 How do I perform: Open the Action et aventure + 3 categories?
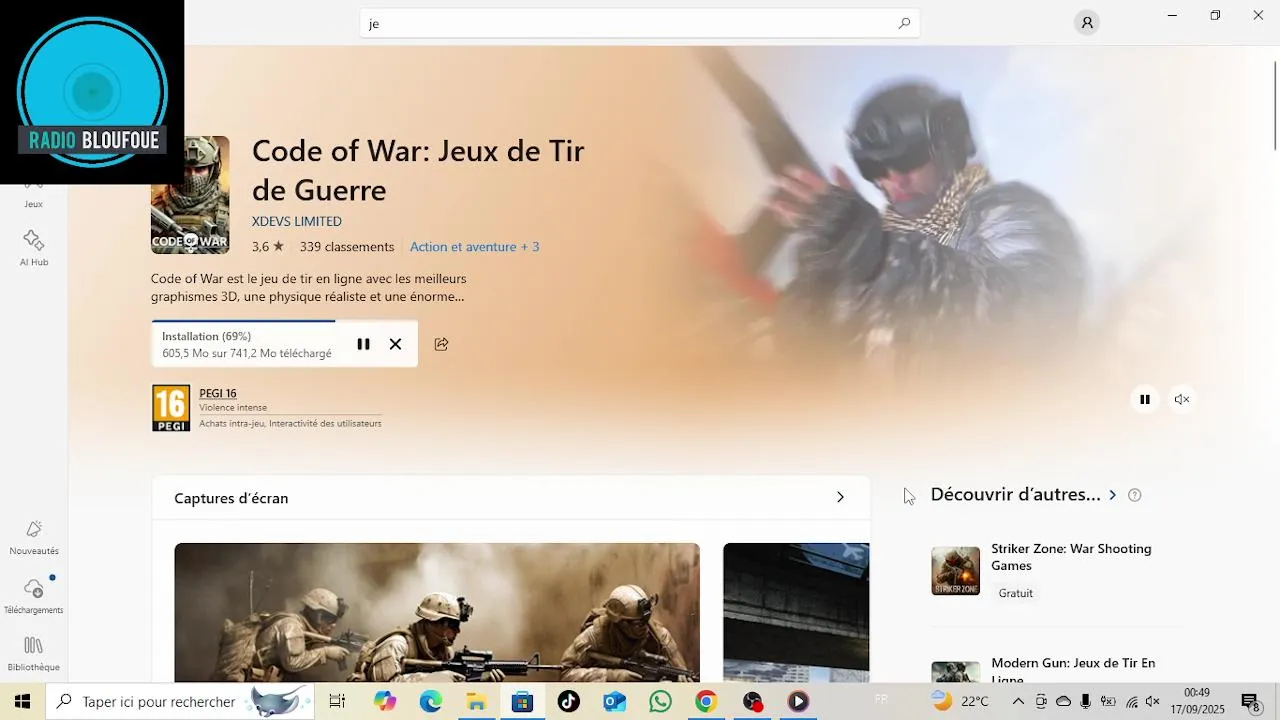pyautogui.click(x=474, y=247)
